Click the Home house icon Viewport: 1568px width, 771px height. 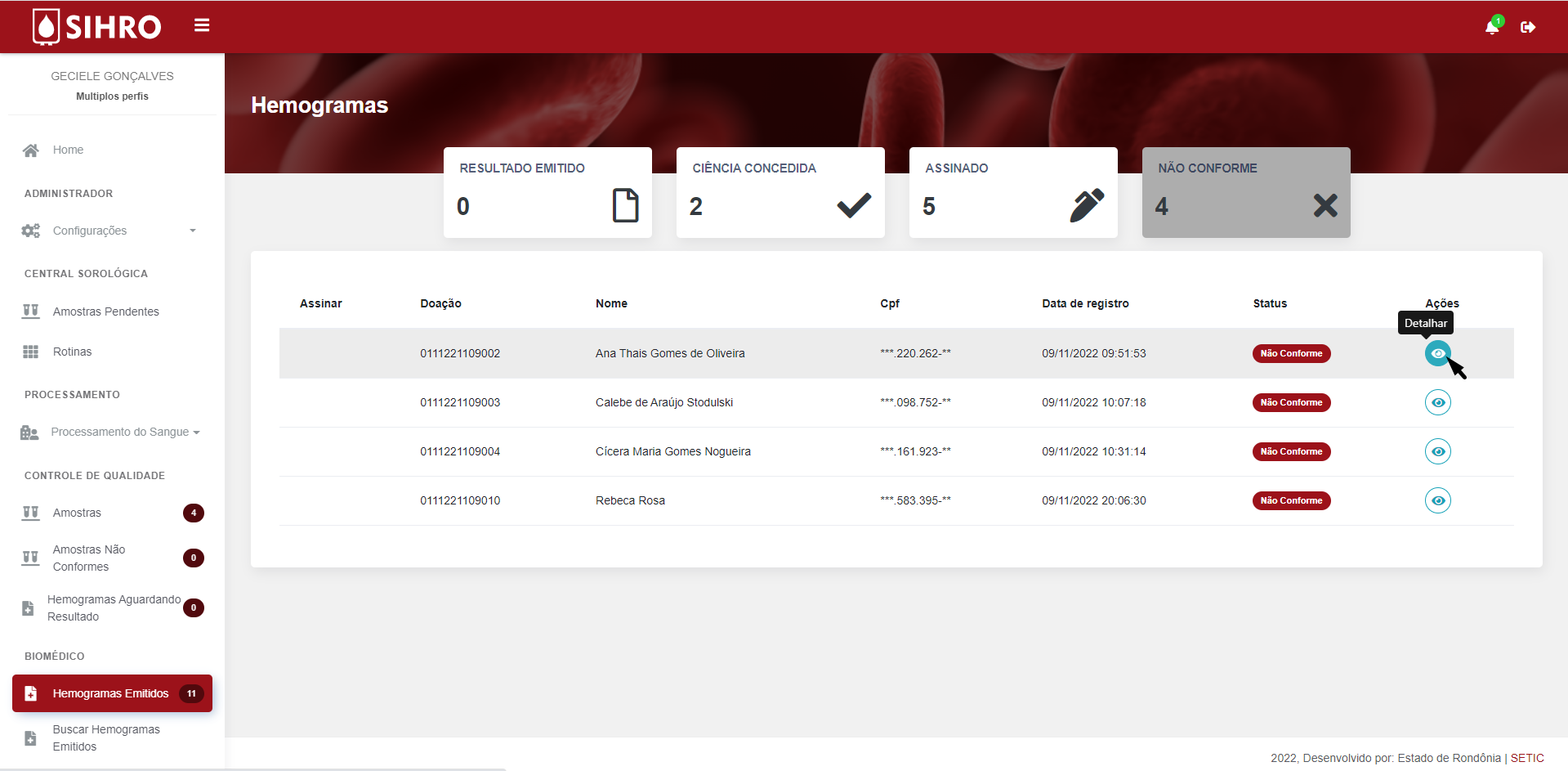(x=31, y=150)
